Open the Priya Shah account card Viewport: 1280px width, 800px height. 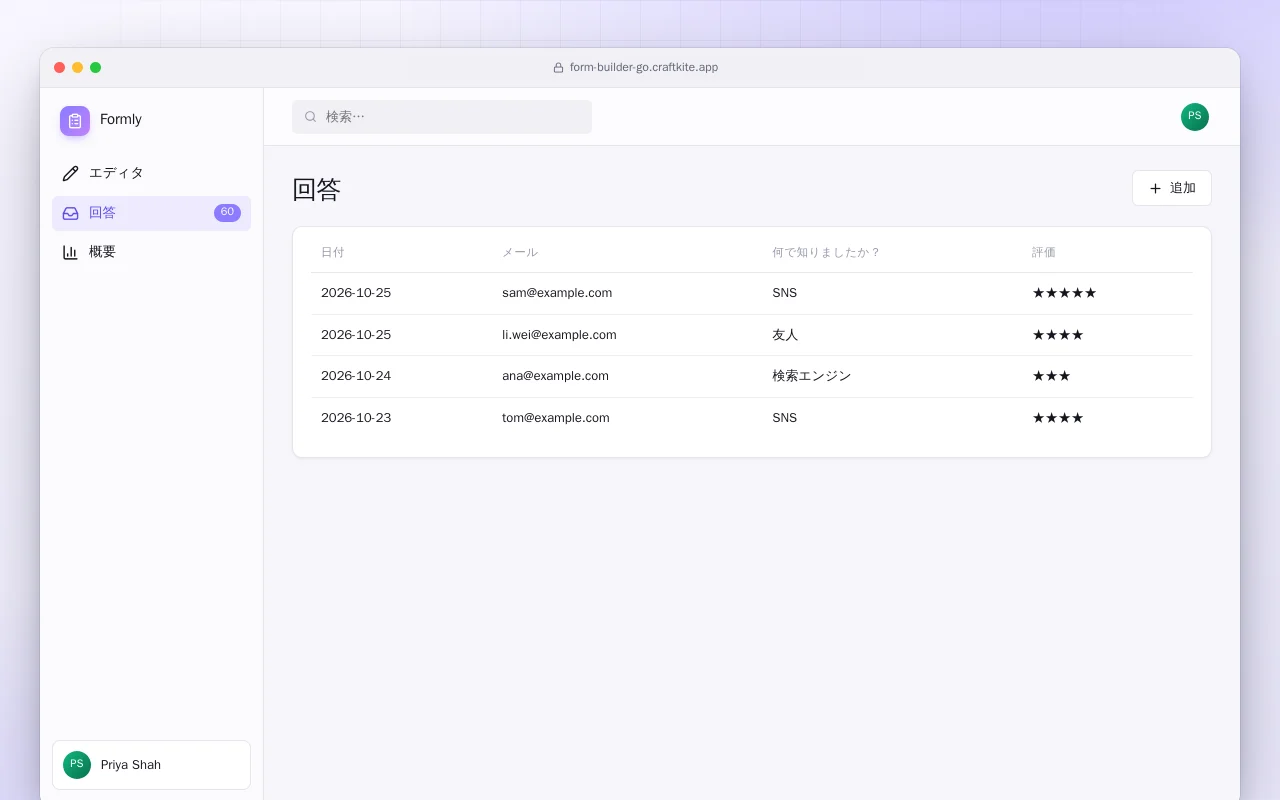[151, 765]
